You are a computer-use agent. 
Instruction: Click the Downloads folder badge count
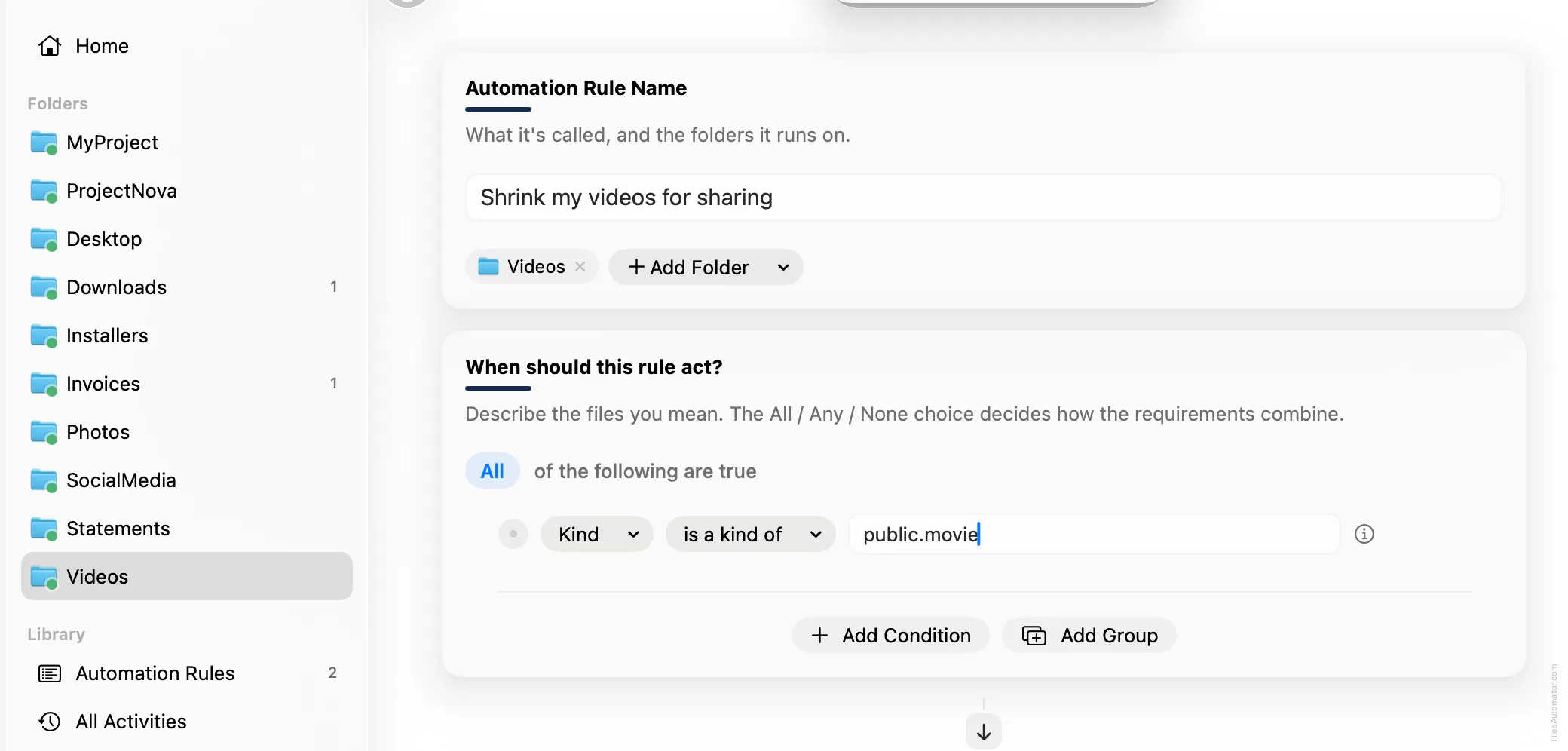[333, 287]
